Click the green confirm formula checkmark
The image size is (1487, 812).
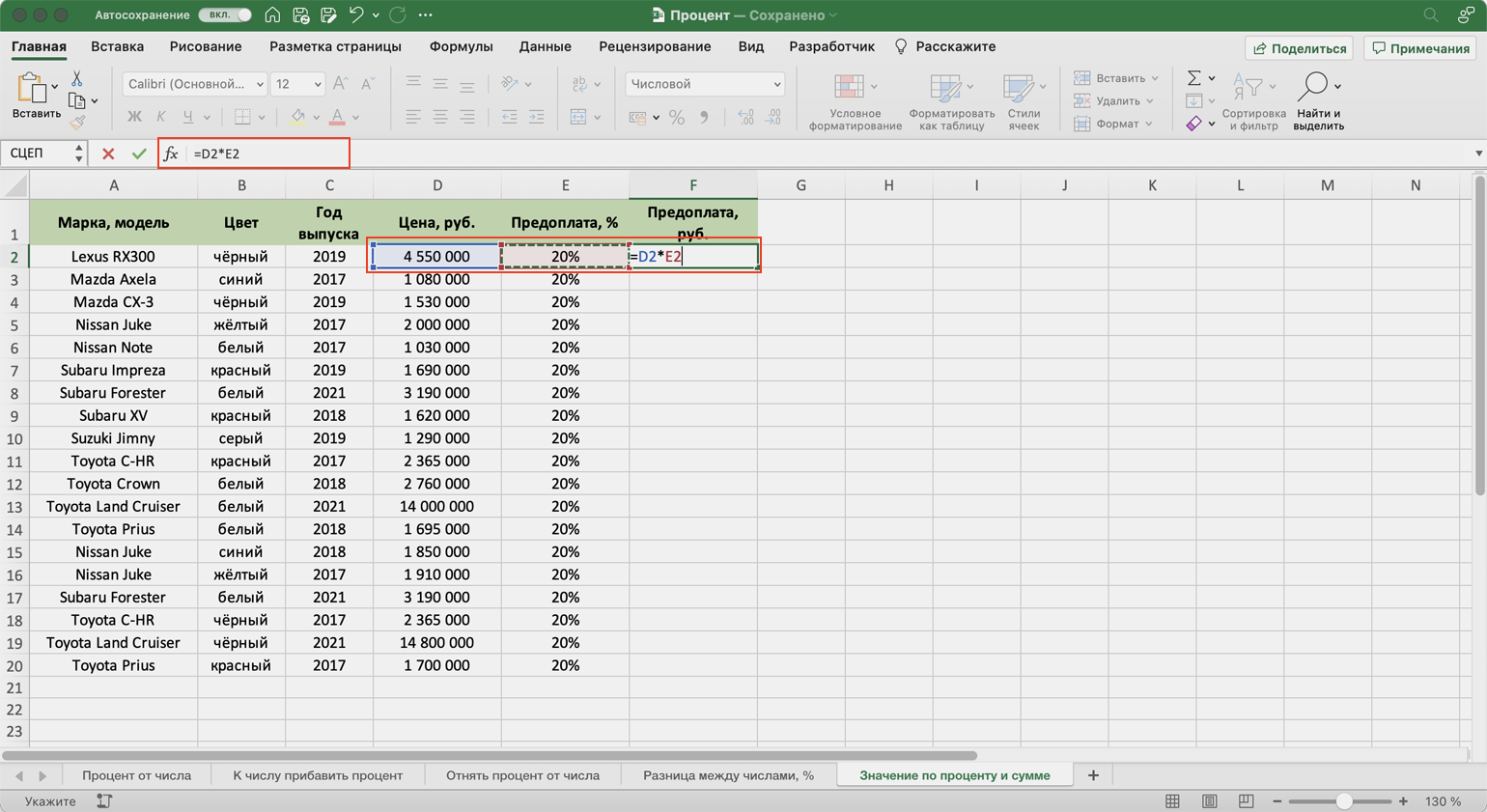(139, 154)
